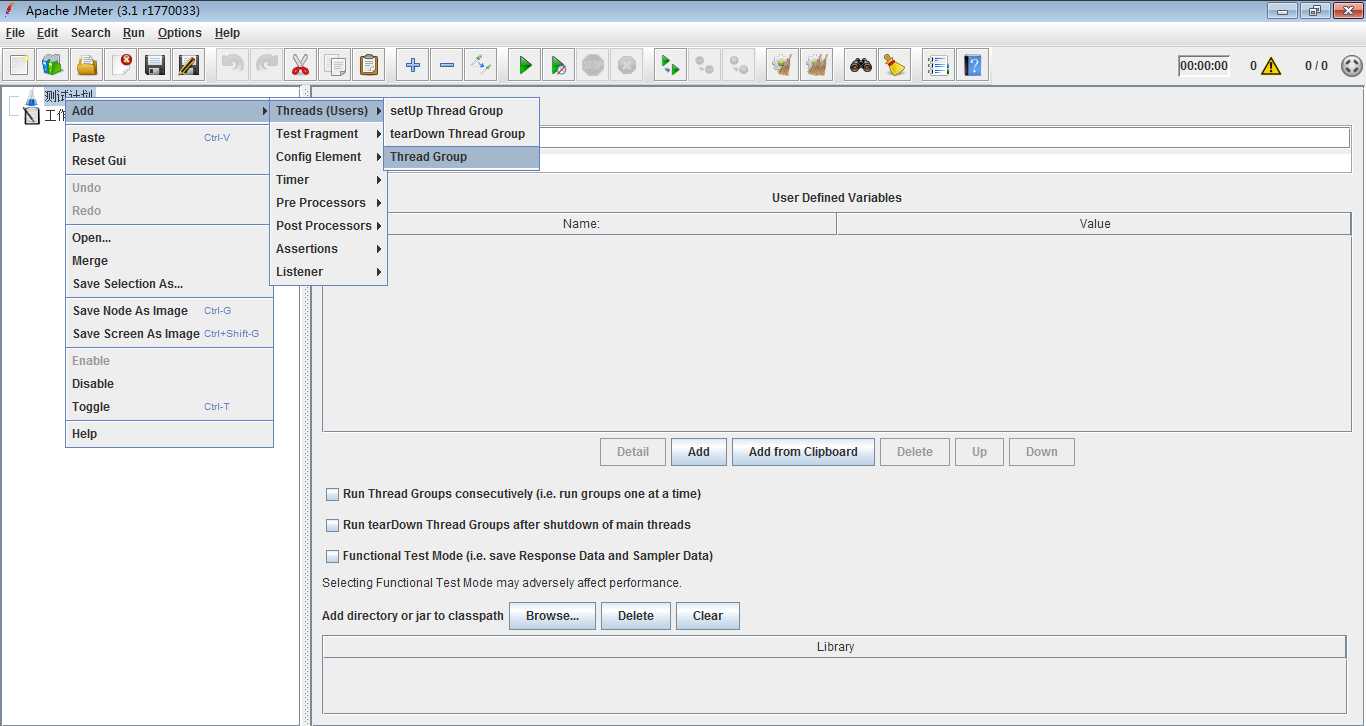Open the Templates toolbar icon
Viewport: 1366px width, 726px height.
(x=53, y=65)
